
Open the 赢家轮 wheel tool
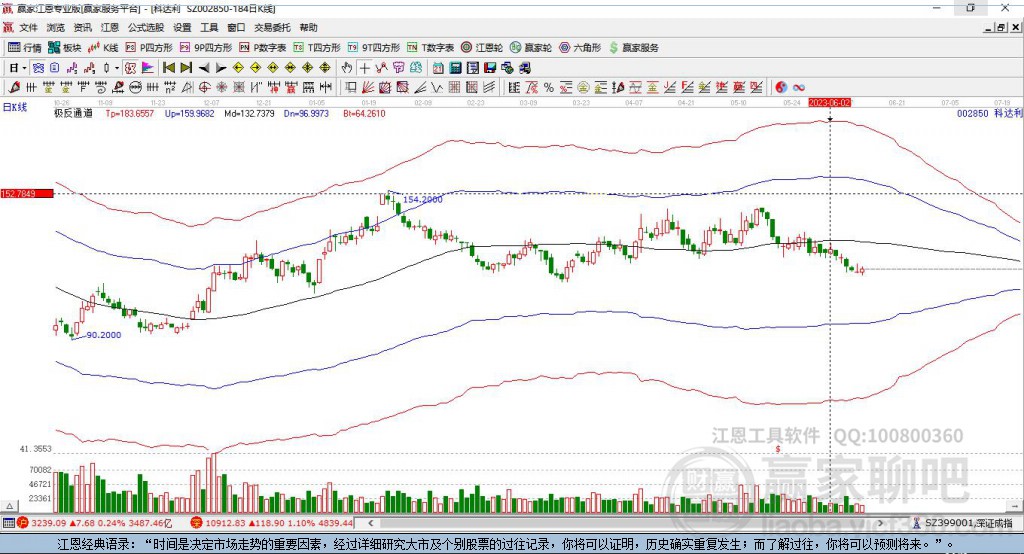coord(531,48)
